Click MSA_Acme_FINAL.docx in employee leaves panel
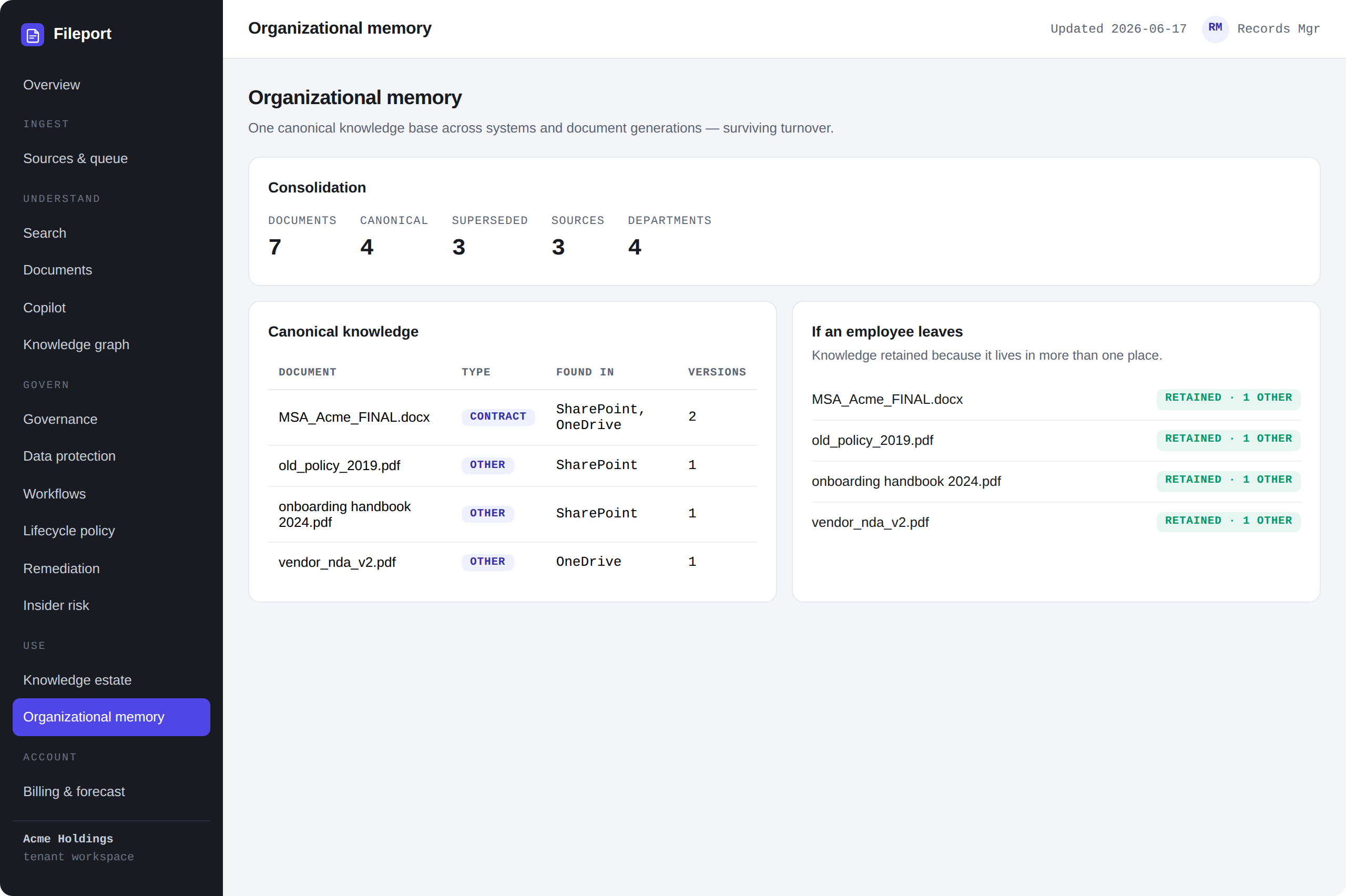The image size is (1346, 896). point(887,400)
